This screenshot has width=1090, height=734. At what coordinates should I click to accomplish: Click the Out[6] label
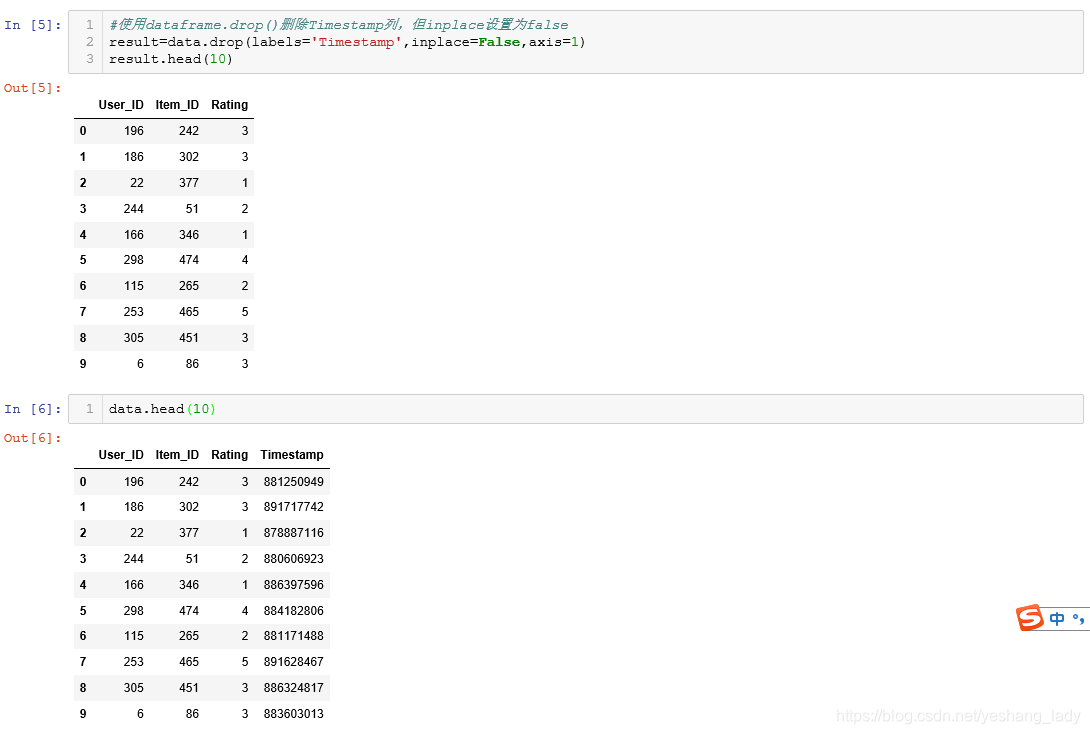click(30, 438)
